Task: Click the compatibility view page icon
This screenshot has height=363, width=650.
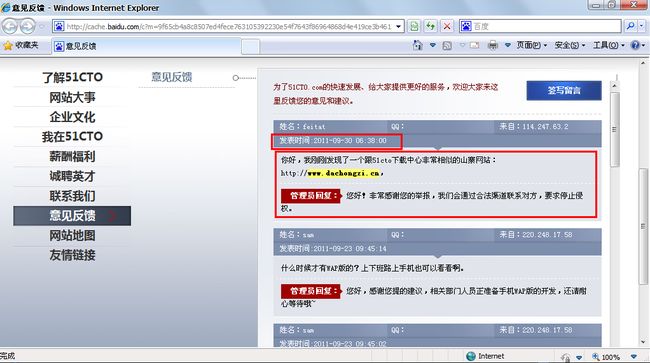Action: tap(414, 27)
